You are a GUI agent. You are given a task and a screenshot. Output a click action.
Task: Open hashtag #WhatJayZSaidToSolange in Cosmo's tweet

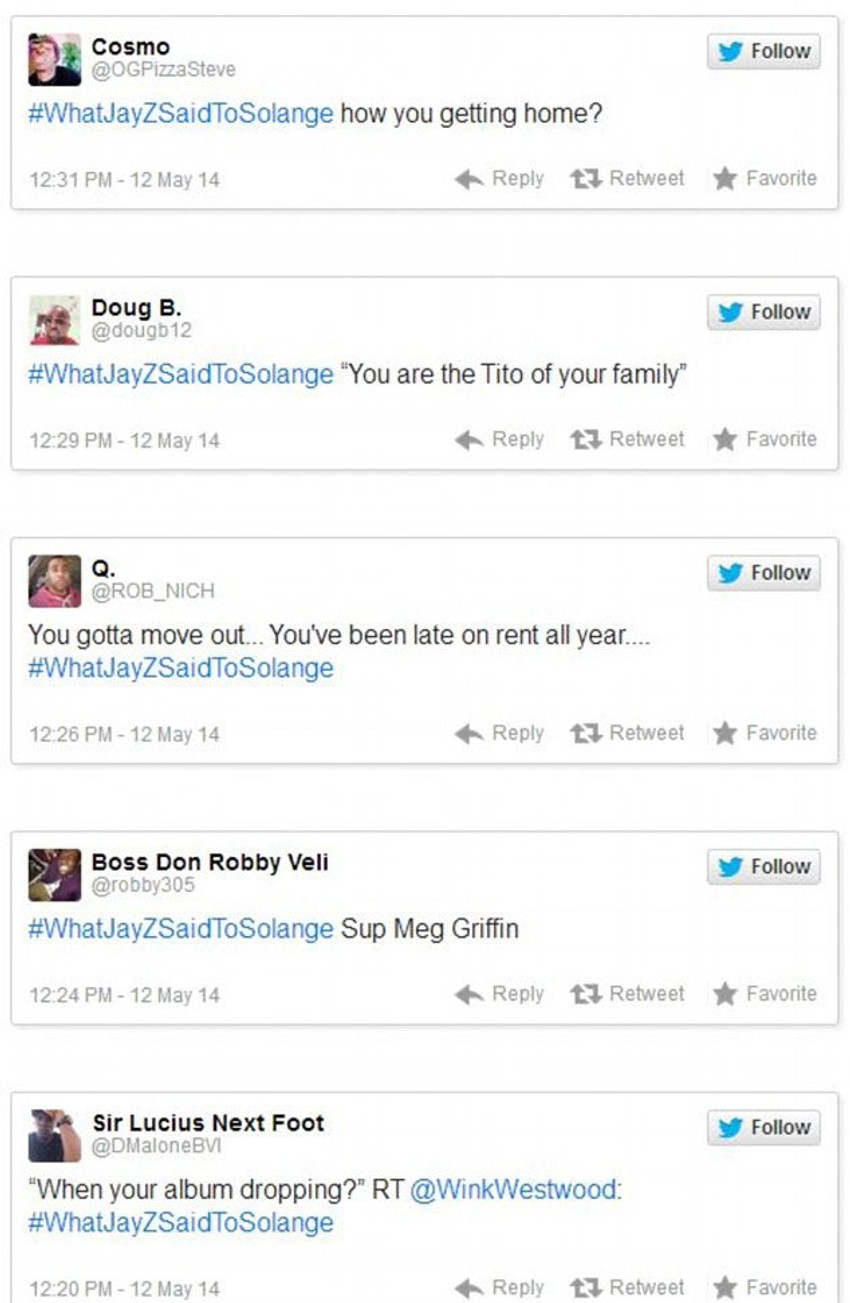[181, 113]
